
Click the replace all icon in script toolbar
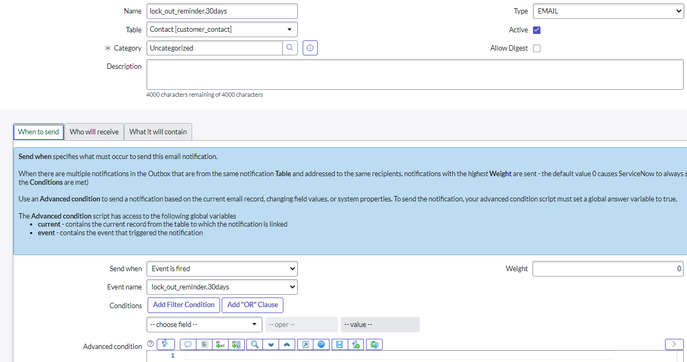[x=236, y=344]
